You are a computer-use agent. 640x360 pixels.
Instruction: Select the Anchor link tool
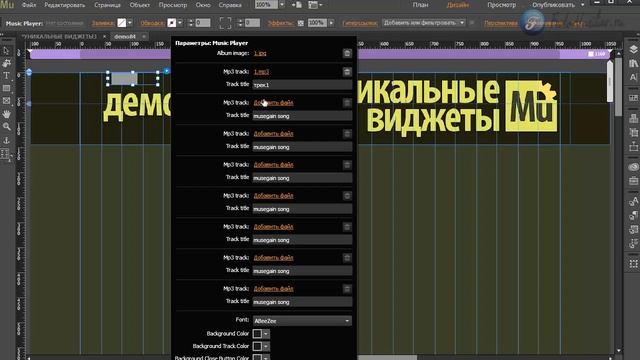7,140
